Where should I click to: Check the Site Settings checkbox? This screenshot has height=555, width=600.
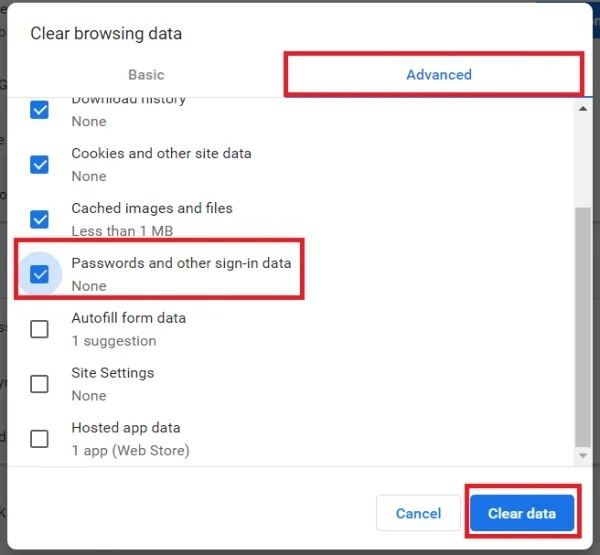(x=39, y=384)
